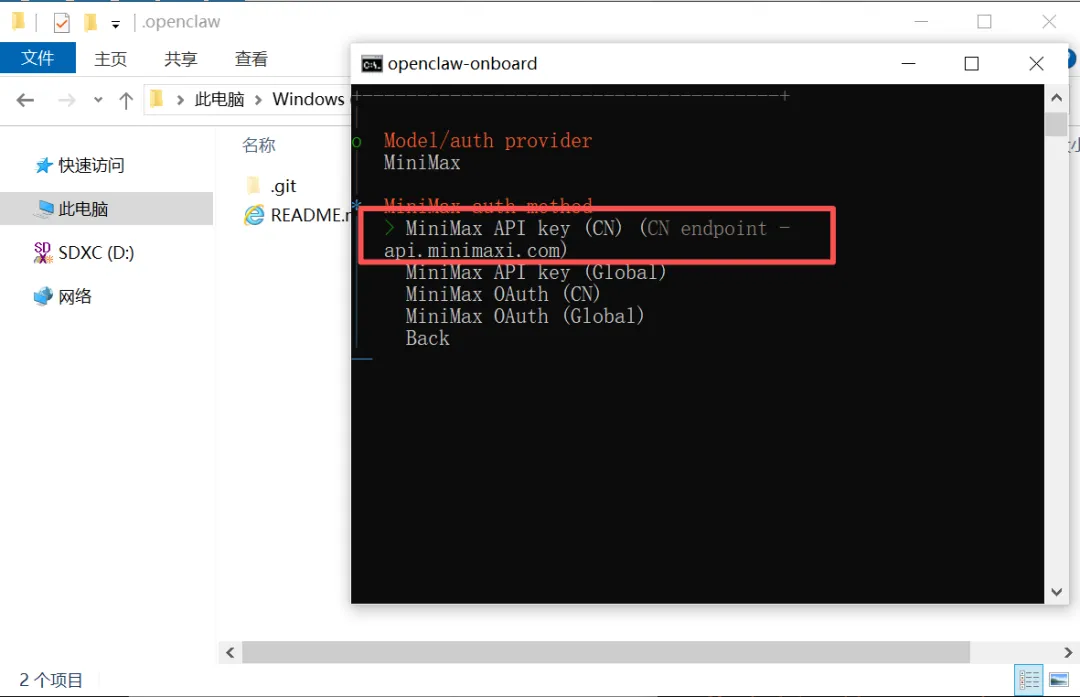Viewport: 1080px width, 697px height.
Task: Open recent locations dropdown arrow
Action: [x=98, y=101]
